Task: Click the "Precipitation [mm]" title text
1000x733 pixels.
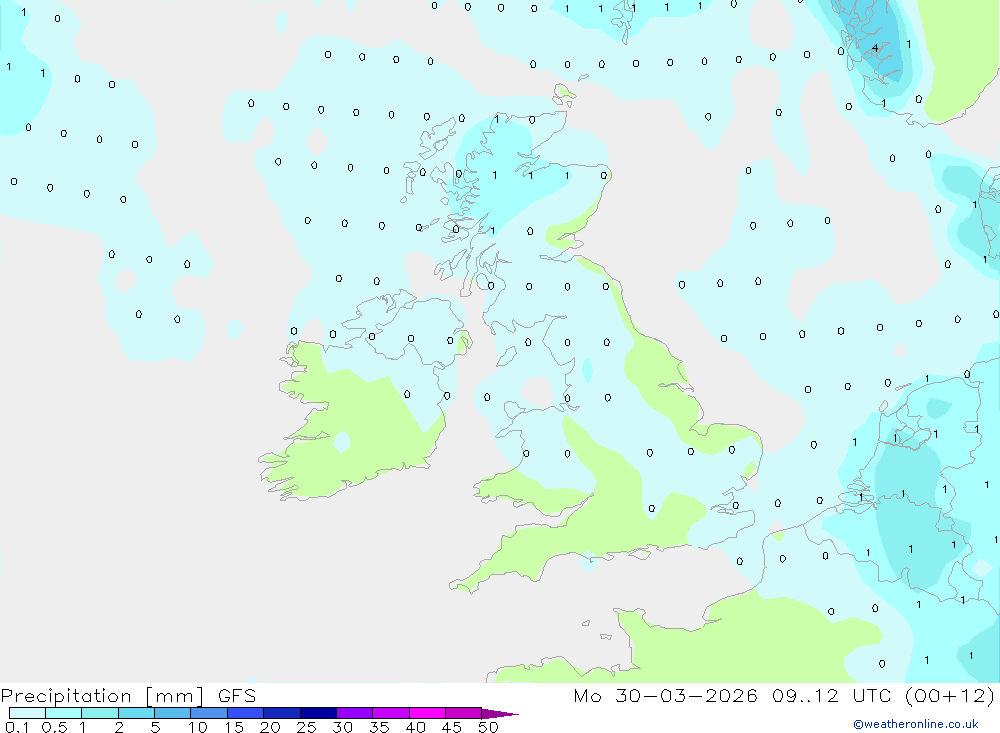Action: (103, 696)
